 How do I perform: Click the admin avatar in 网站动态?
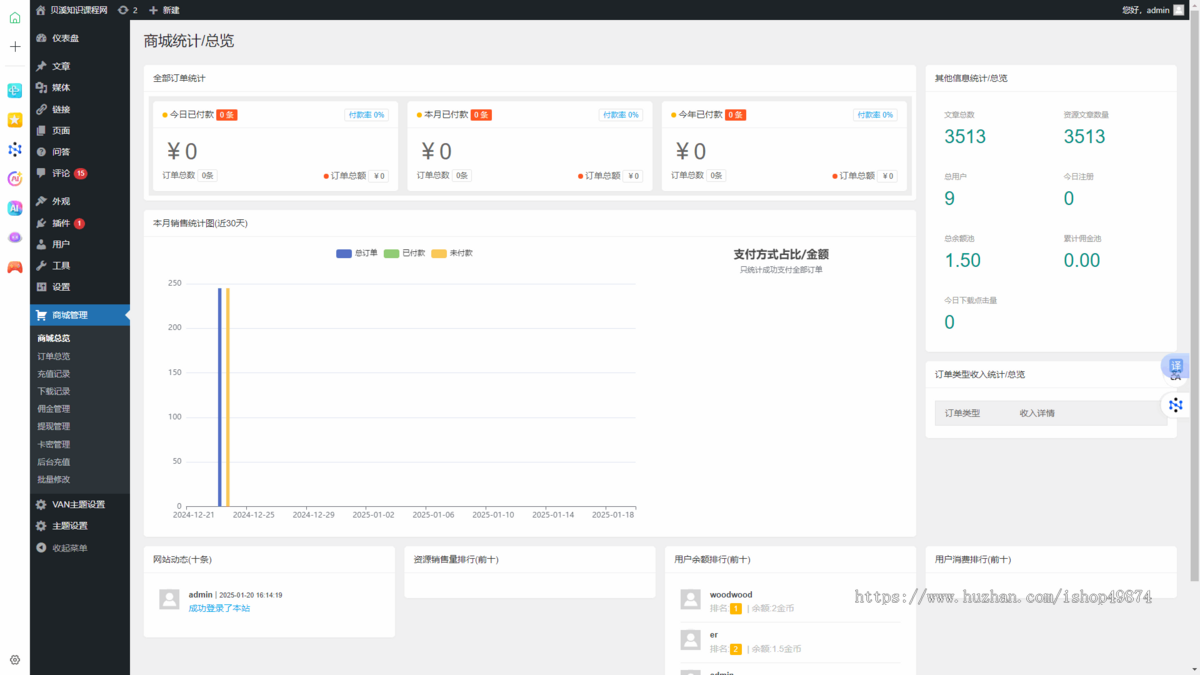(x=169, y=599)
